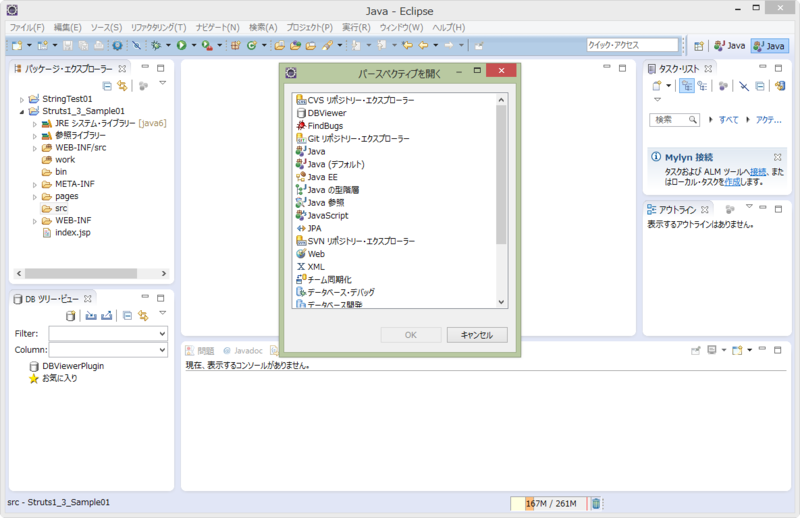Screen dimensions: 800x518
Task: Open the ファイル(F) menu
Action: pos(27,28)
